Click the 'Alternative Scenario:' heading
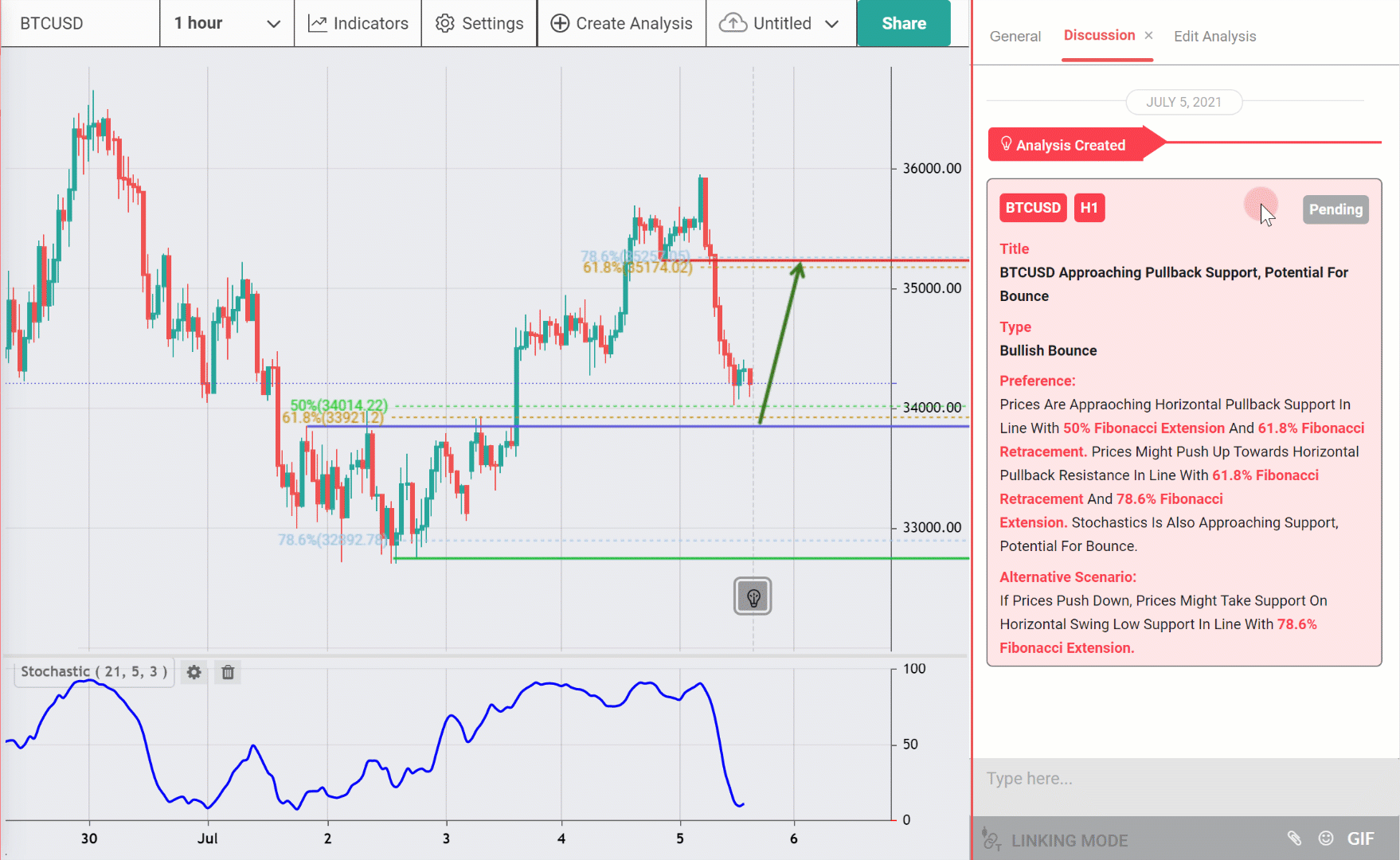 point(1068,577)
